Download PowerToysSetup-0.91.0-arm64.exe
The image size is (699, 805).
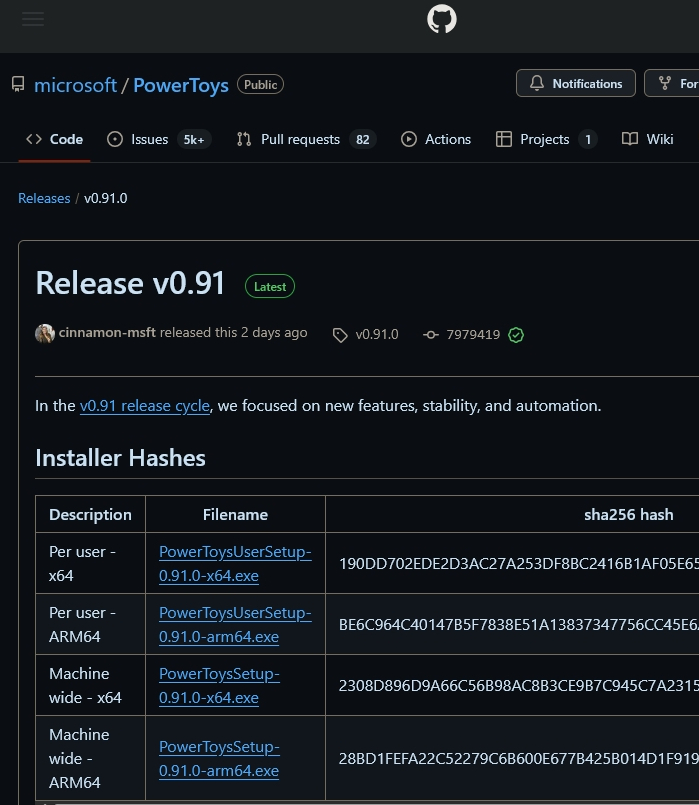(x=219, y=758)
